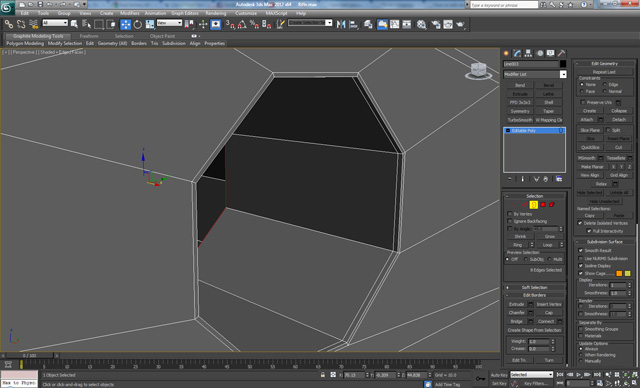Open the selection filter All dropdown

[x=55, y=23]
